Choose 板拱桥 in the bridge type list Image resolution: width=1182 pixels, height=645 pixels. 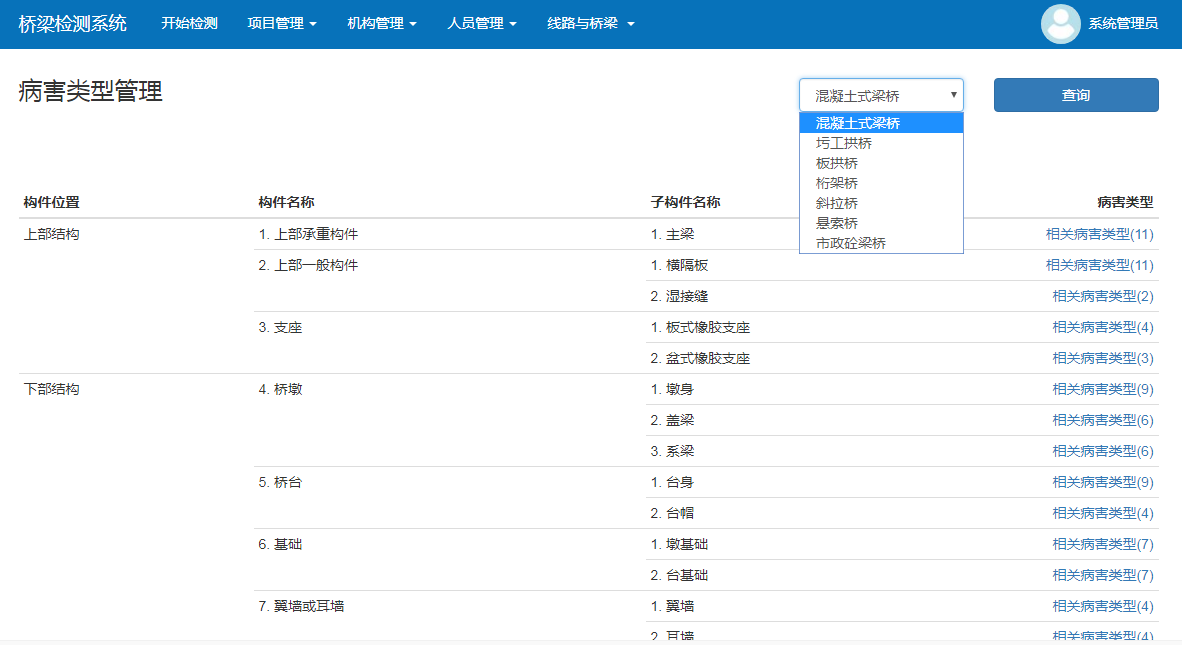[x=837, y=163]
